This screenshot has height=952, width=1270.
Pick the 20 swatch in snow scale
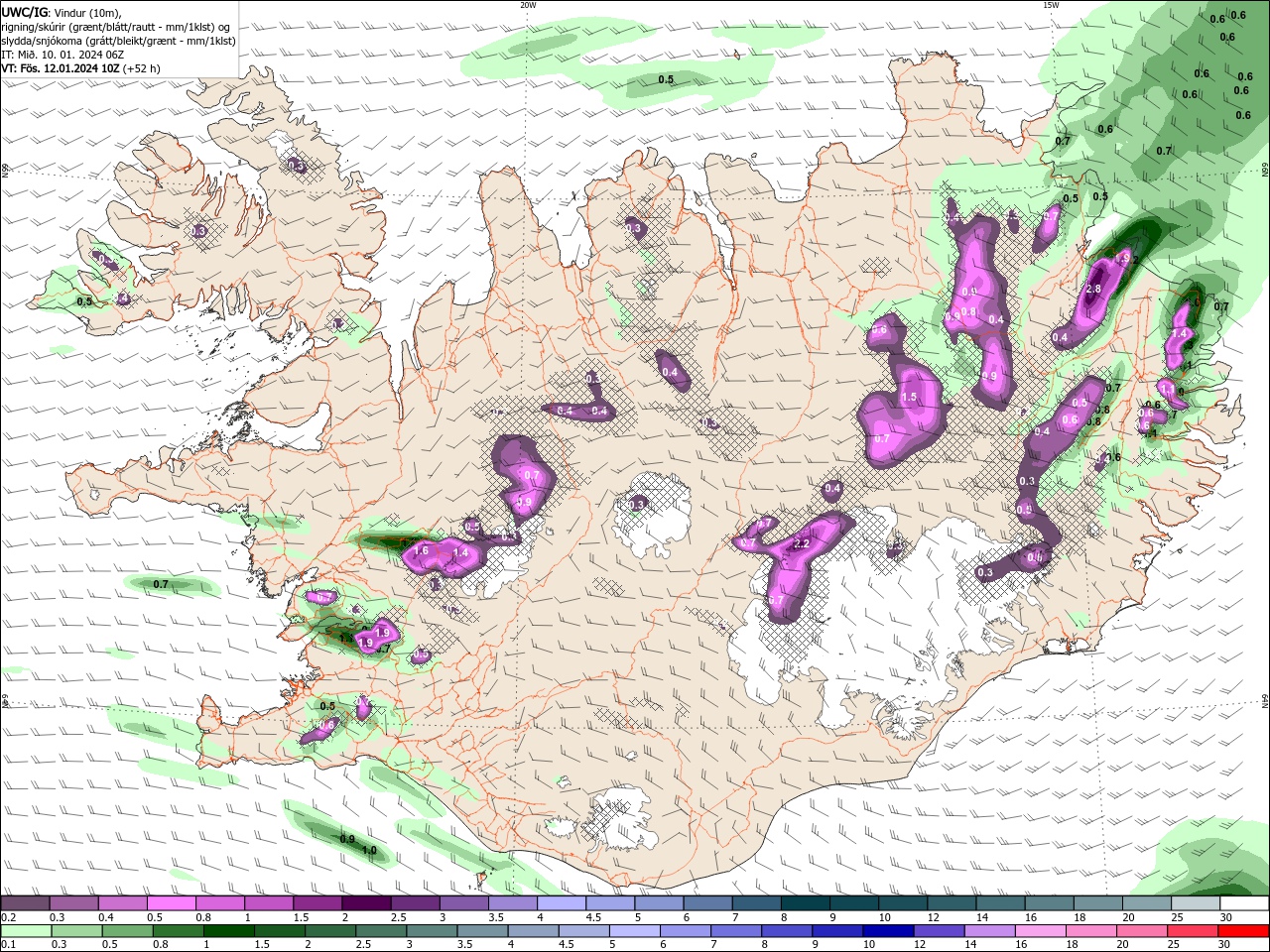click(x=1147, y=903)
